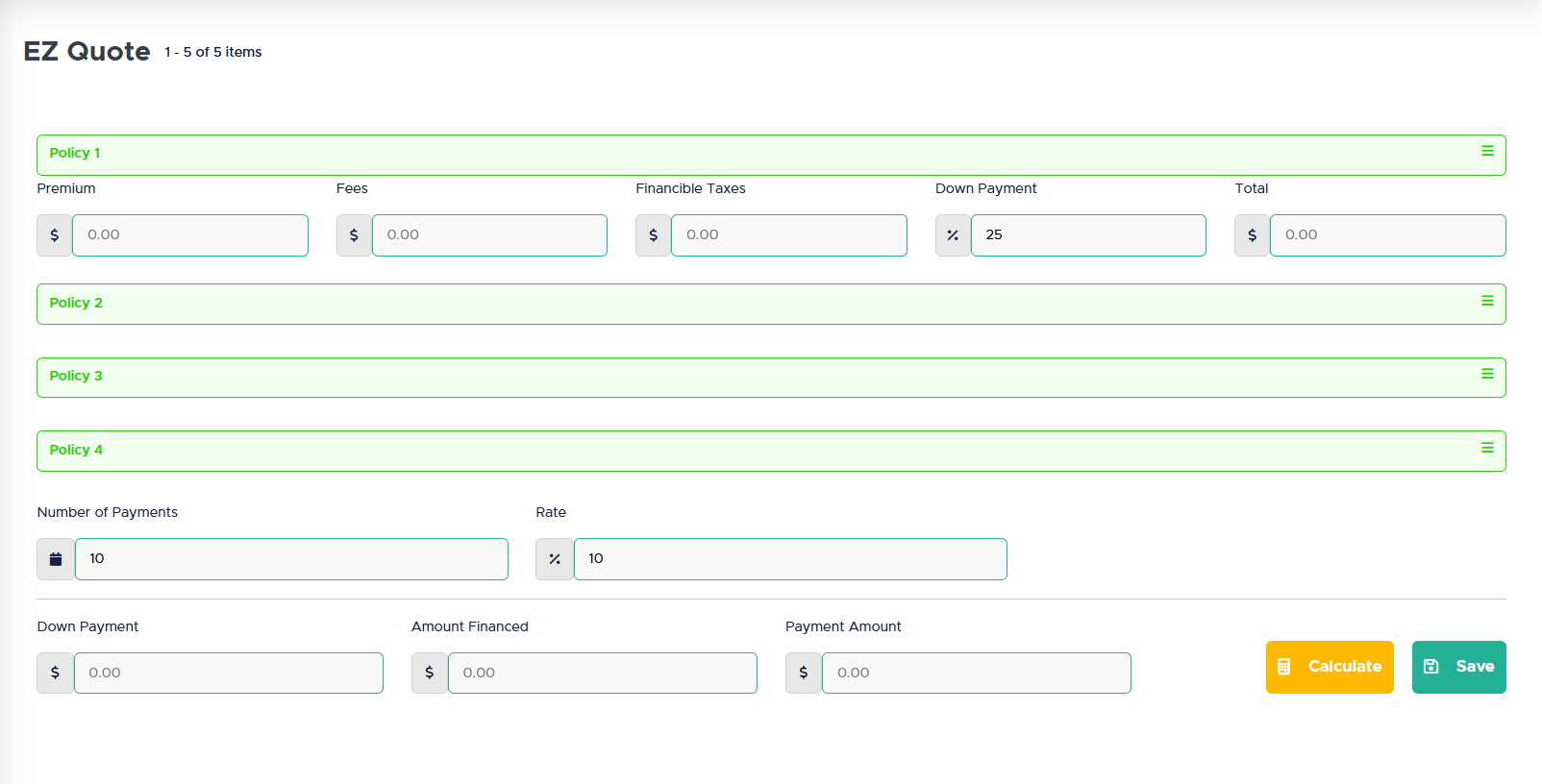Click the dollar icon beside Premium field
This screenshot has height=784, width=1542.
coord(55,235)
